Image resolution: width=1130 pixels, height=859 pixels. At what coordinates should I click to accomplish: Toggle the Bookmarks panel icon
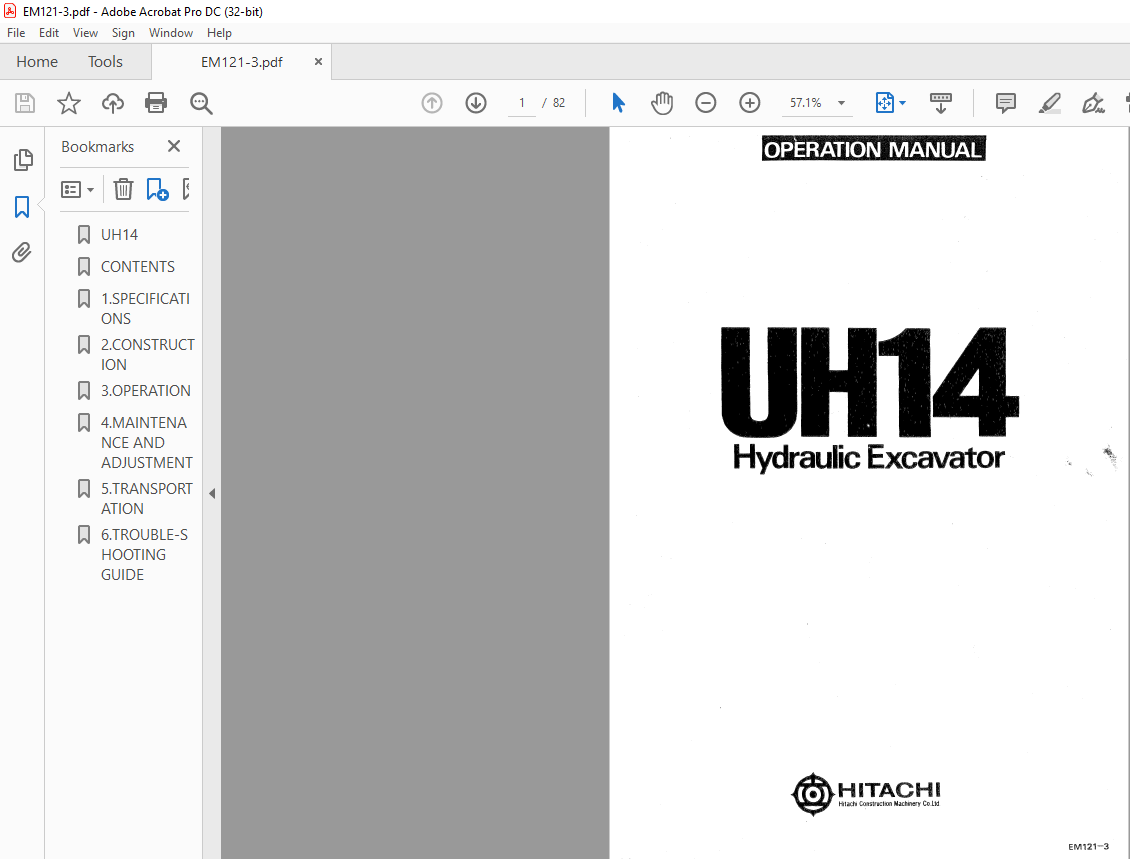[22, 207]
